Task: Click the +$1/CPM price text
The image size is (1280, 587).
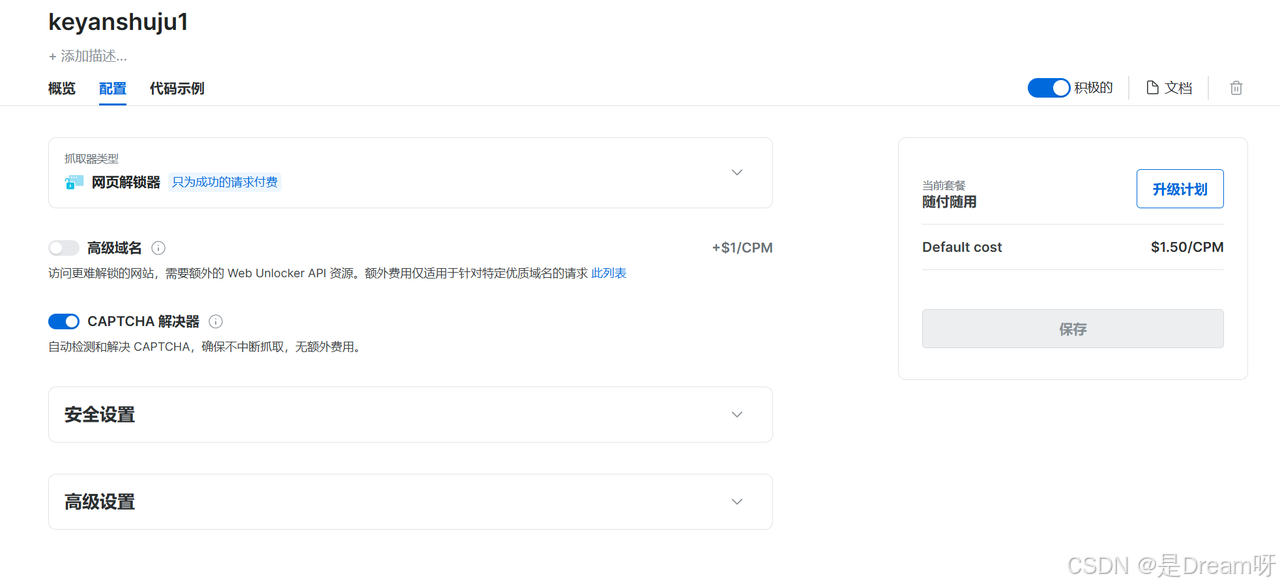Action: tap(742, 248)
